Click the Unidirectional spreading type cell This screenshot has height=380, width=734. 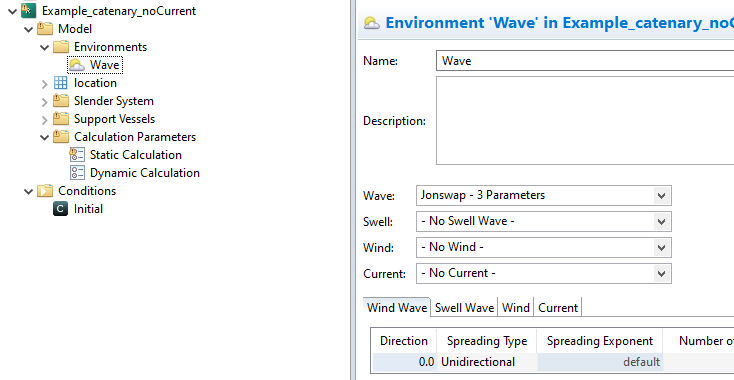tap(487, 362)
